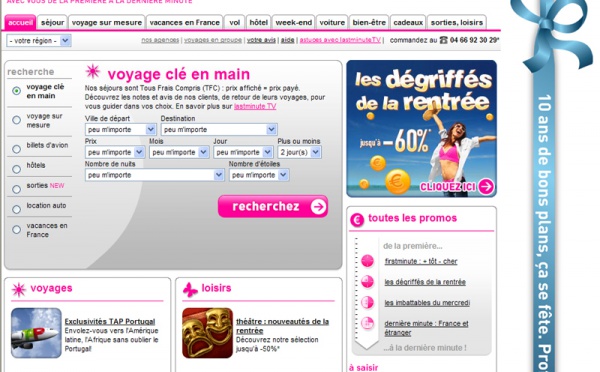Choose the location auto radio button
Screen dimensions: 600x372
tap(16, 209)
